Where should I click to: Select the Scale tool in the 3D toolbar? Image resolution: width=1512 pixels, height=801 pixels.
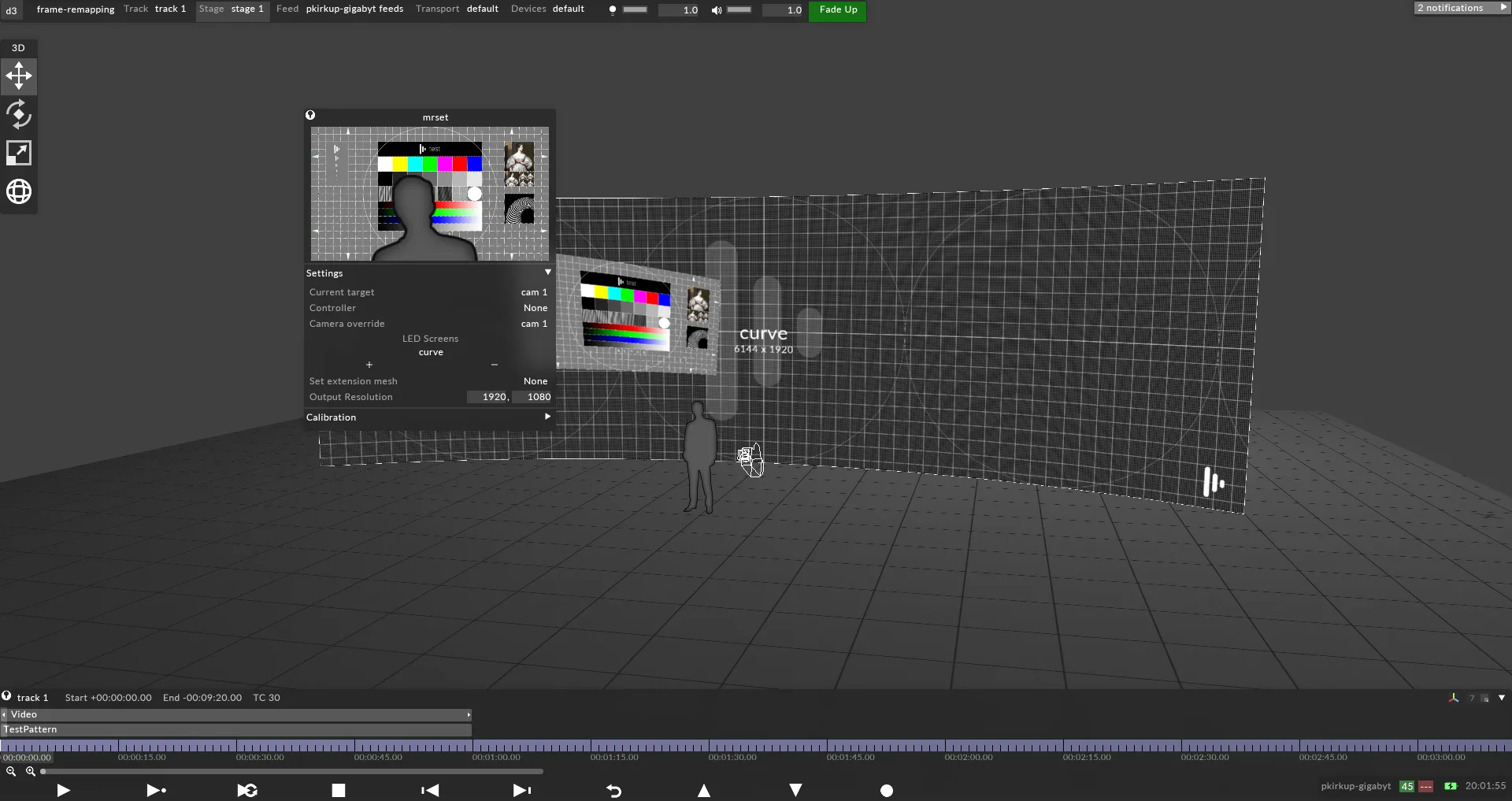click(18, 152)
